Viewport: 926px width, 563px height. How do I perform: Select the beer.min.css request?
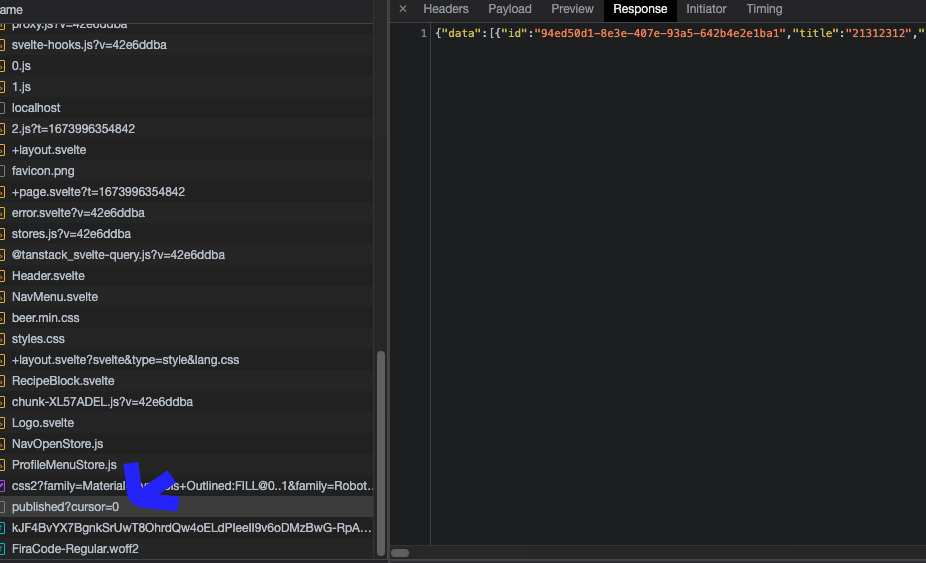click(x=187, y=317)
